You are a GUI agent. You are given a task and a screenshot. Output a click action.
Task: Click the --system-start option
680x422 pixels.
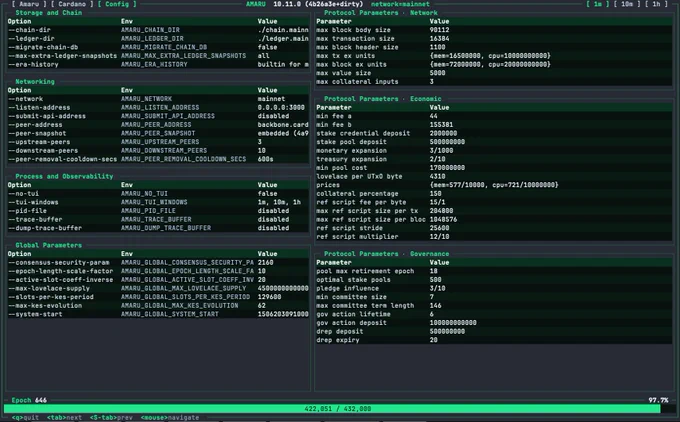pos(35,314)
